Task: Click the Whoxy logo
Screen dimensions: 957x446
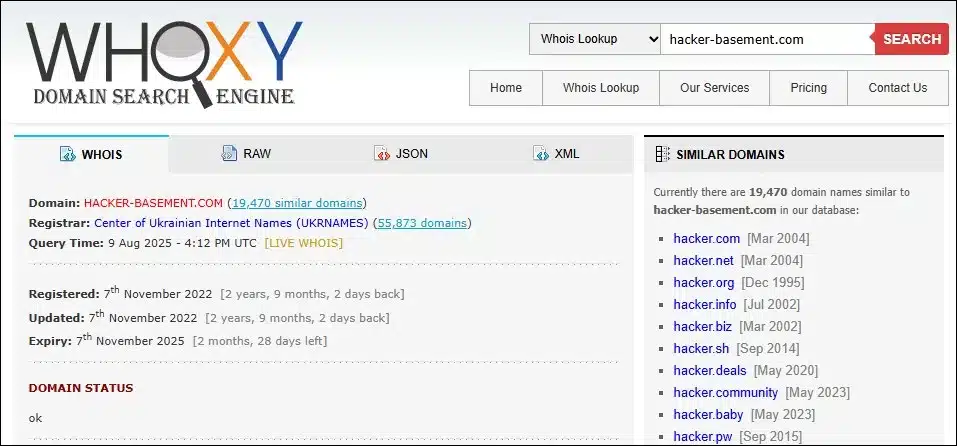Action: click(x=164, y=65)
